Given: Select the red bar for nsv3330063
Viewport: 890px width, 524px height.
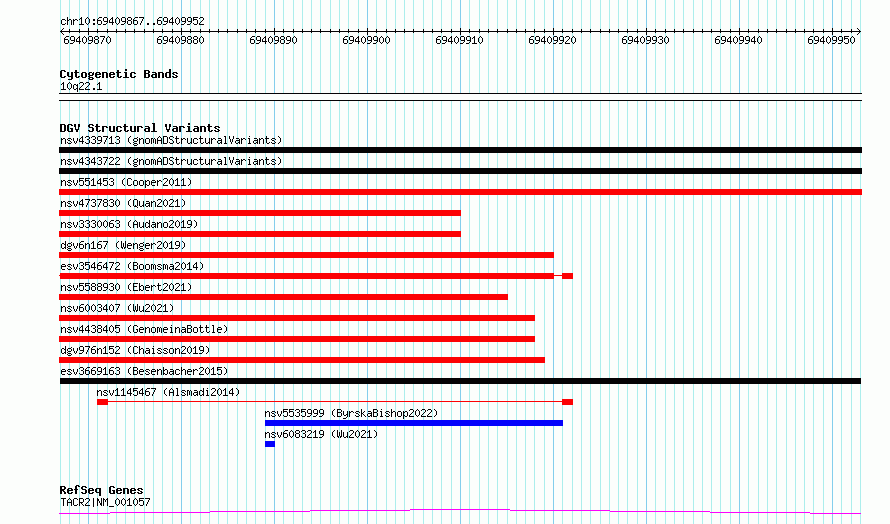Looking at the screenshot, I should tap(260, 234).
